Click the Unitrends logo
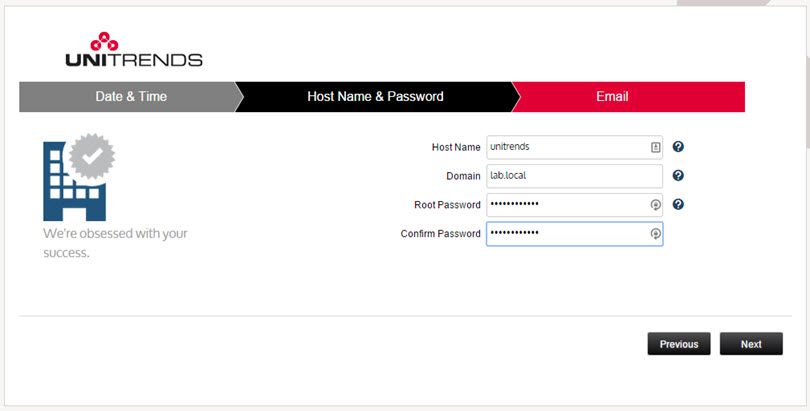This screenshot has width=810, height=411. [x=132, y=49]
